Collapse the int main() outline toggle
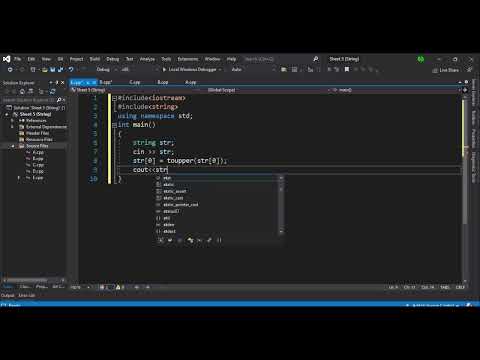The width and height of the screenshot is (480, 360). click(114, 125)
